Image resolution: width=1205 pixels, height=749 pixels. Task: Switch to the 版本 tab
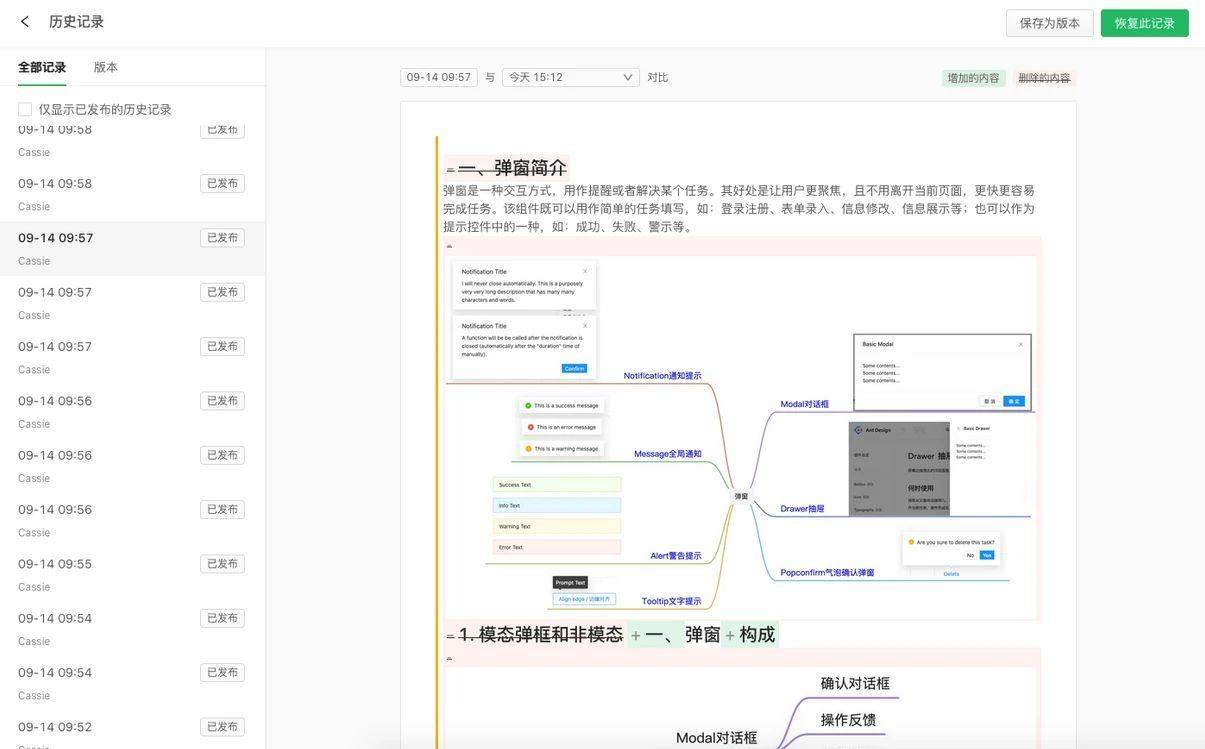(106, 67)
